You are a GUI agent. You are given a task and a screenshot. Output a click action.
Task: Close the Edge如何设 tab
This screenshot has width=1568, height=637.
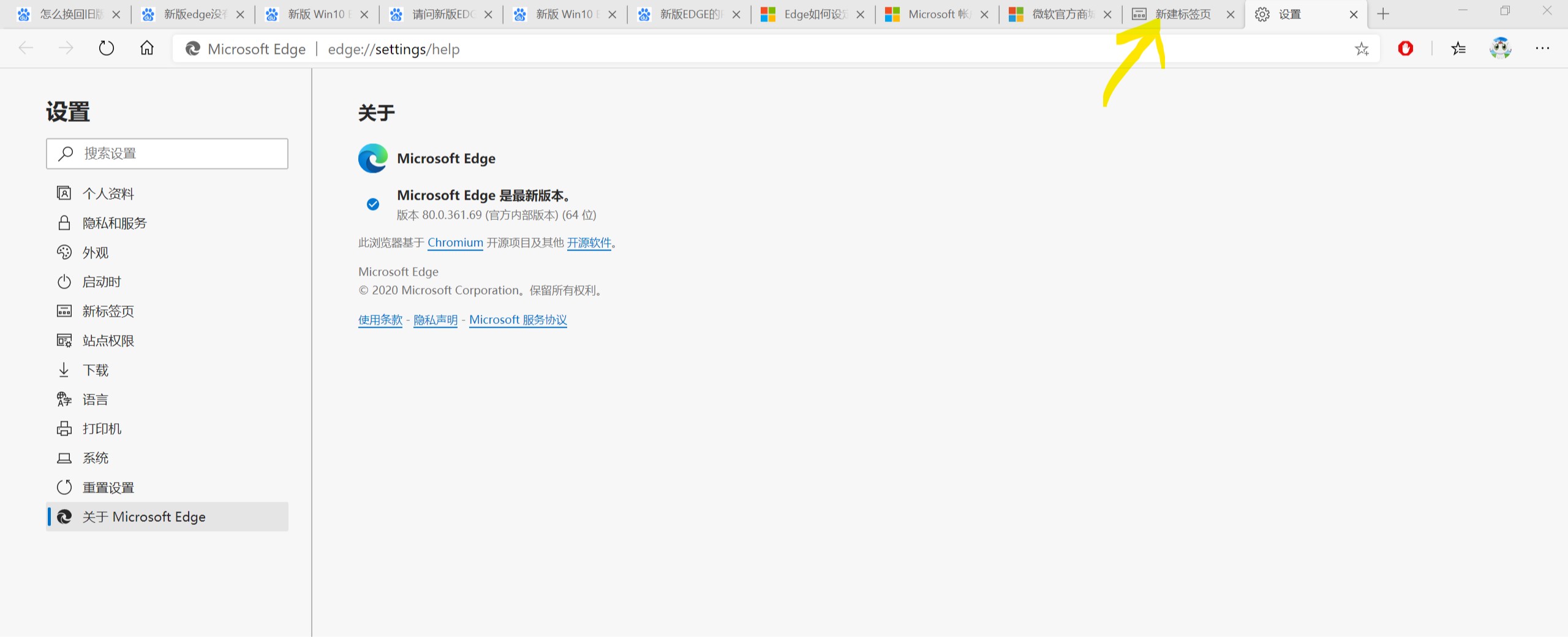tap(861, 15)
